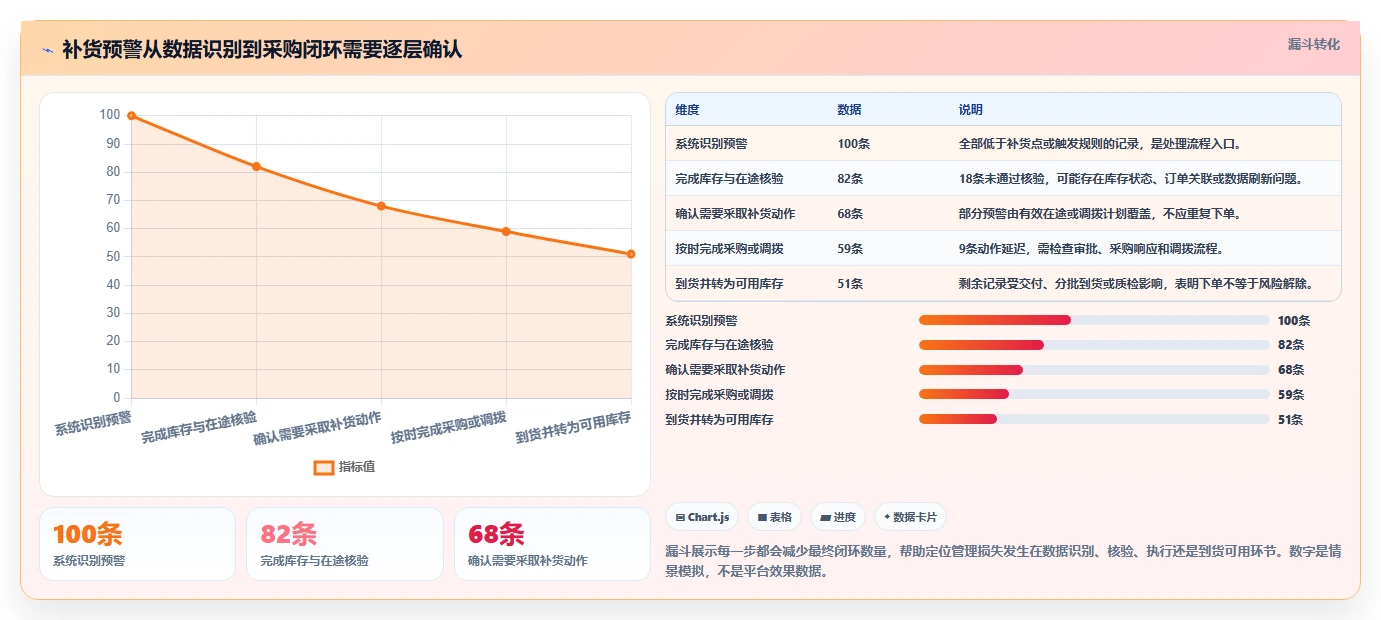Viewport: 1381px width, 620px height.
Task: Select table cell 按时完成采购或调拨
Action: click(x=729, y=249)
